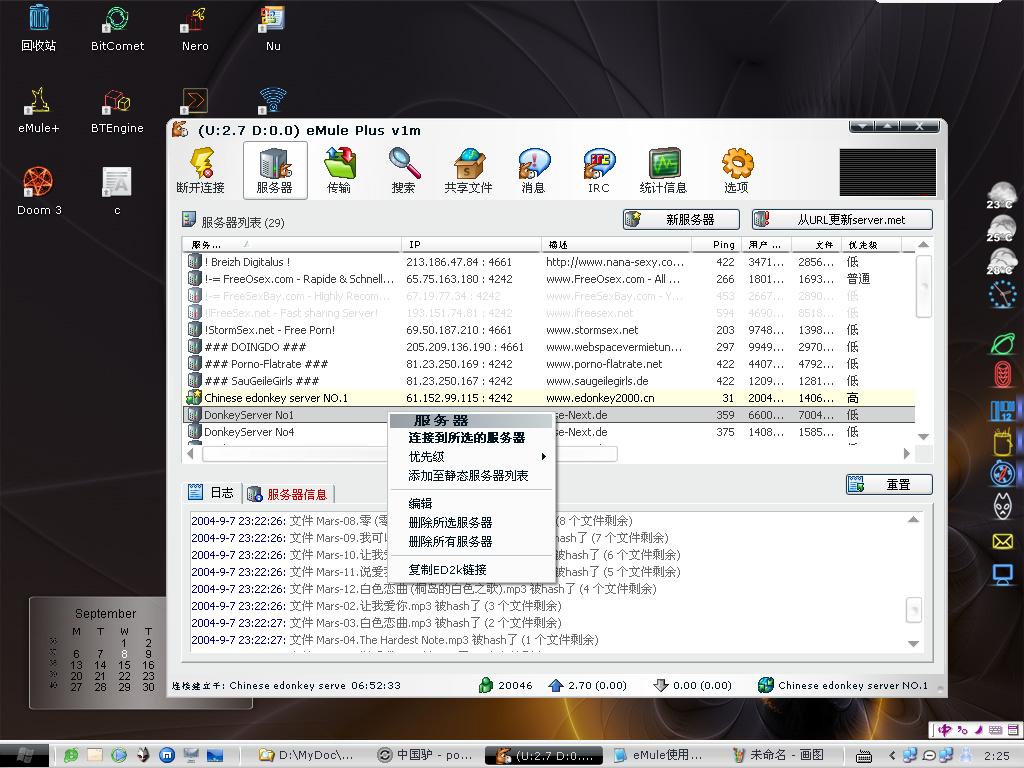Choose Delete all servers (删除所有服务器)

click(x=450, y=542)
